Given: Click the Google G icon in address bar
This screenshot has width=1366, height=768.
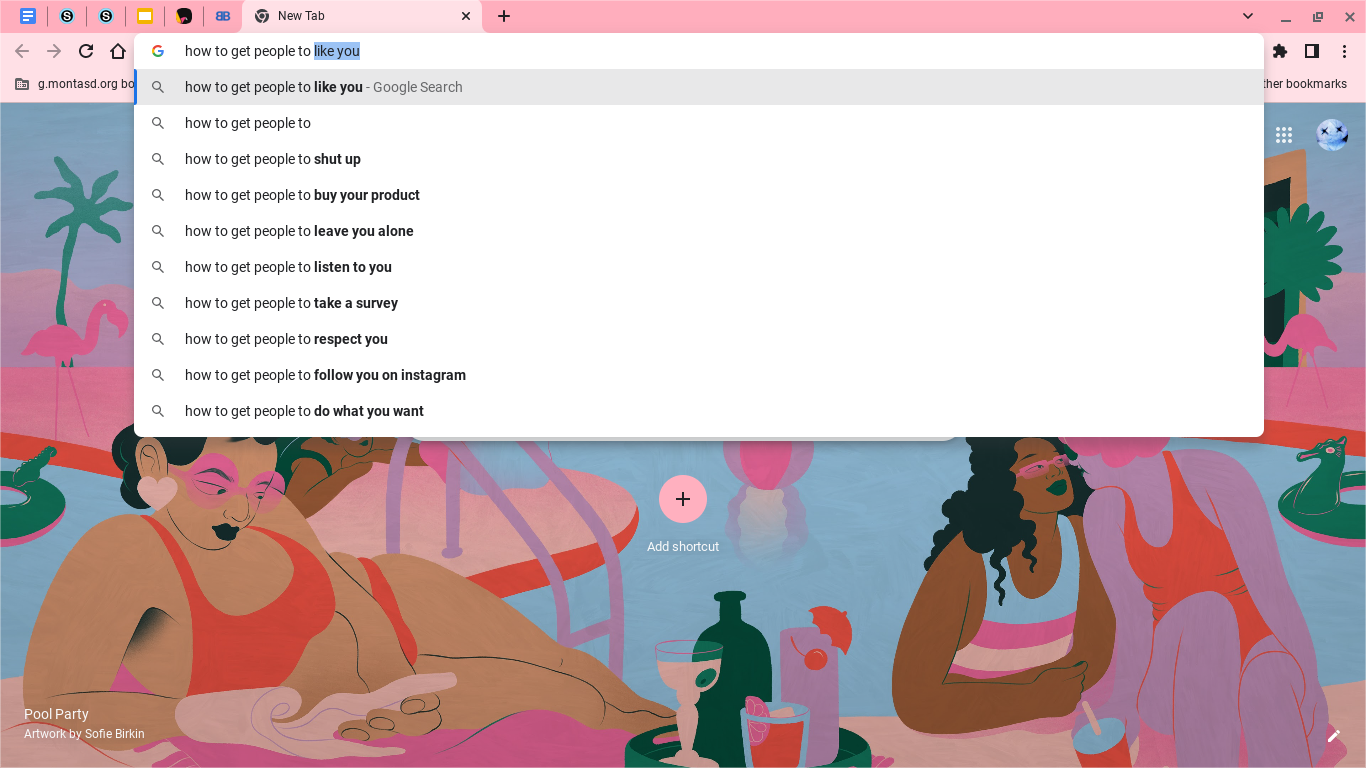Looking at the screenshot, I should [158, 51].
